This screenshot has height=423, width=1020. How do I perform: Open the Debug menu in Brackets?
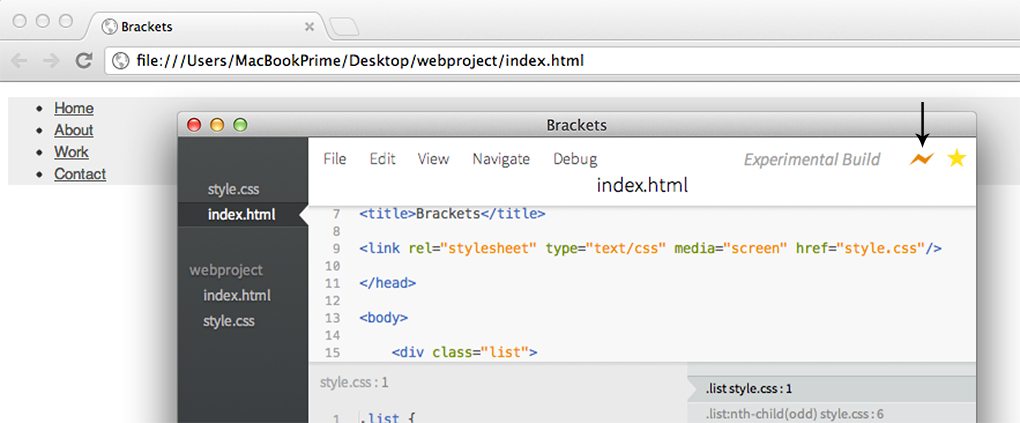[x=575, y=159]
